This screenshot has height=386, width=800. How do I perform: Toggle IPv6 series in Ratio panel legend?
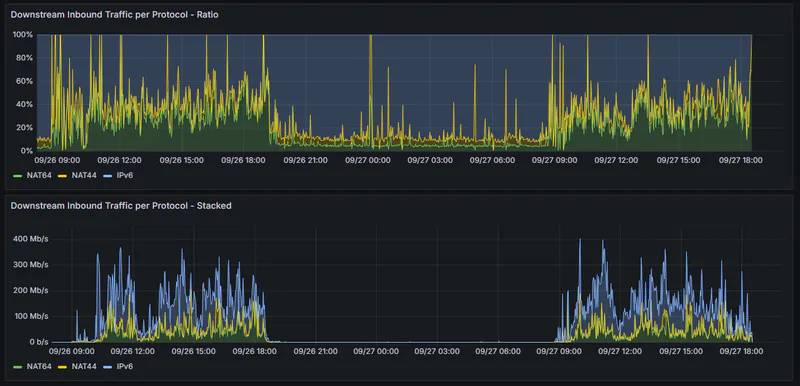[x=125, y=175]
